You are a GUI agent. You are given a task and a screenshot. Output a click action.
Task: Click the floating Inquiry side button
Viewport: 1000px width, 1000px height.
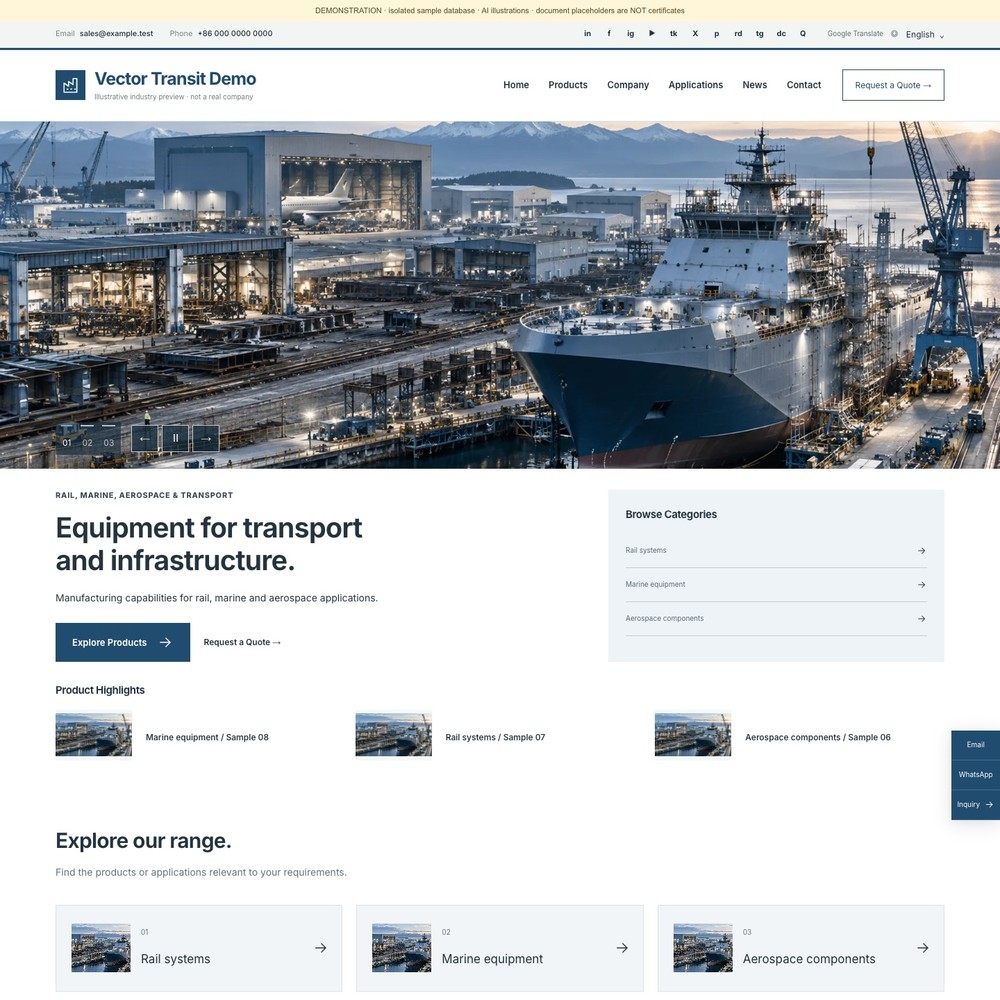[x=975, y=805]
